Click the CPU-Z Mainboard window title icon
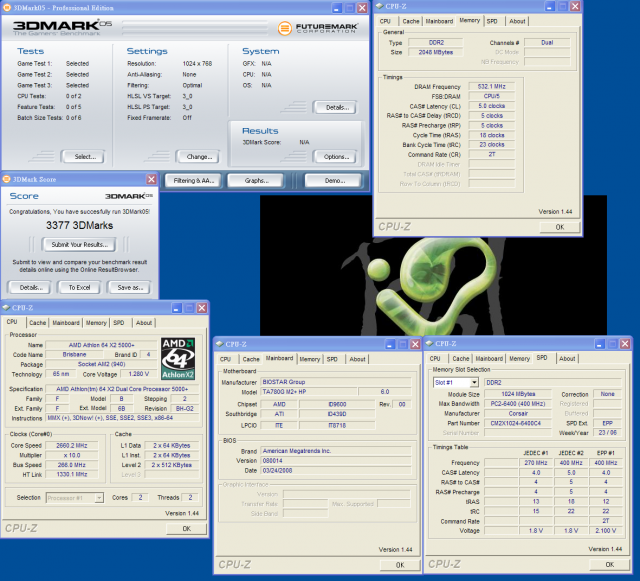This screenshot has height=581, width=640. click(220, 344)
